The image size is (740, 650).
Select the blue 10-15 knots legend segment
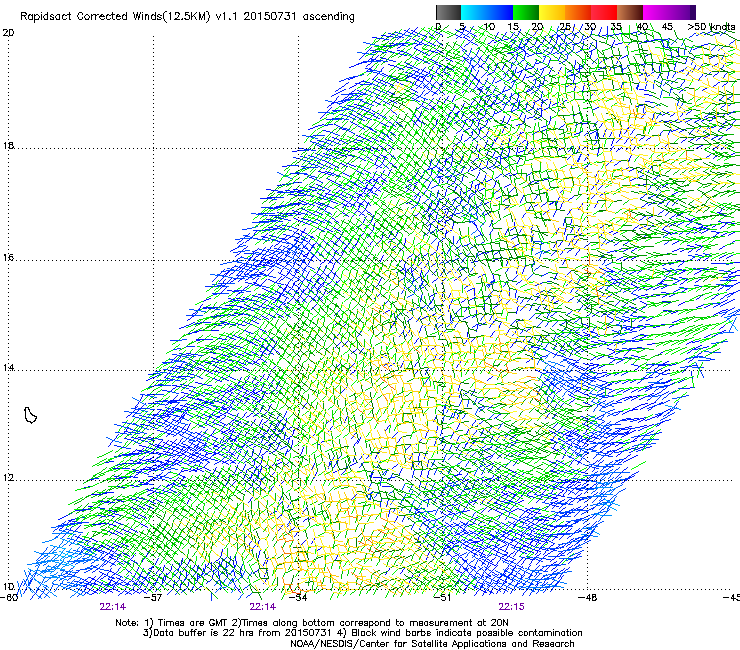click(500, 12)
